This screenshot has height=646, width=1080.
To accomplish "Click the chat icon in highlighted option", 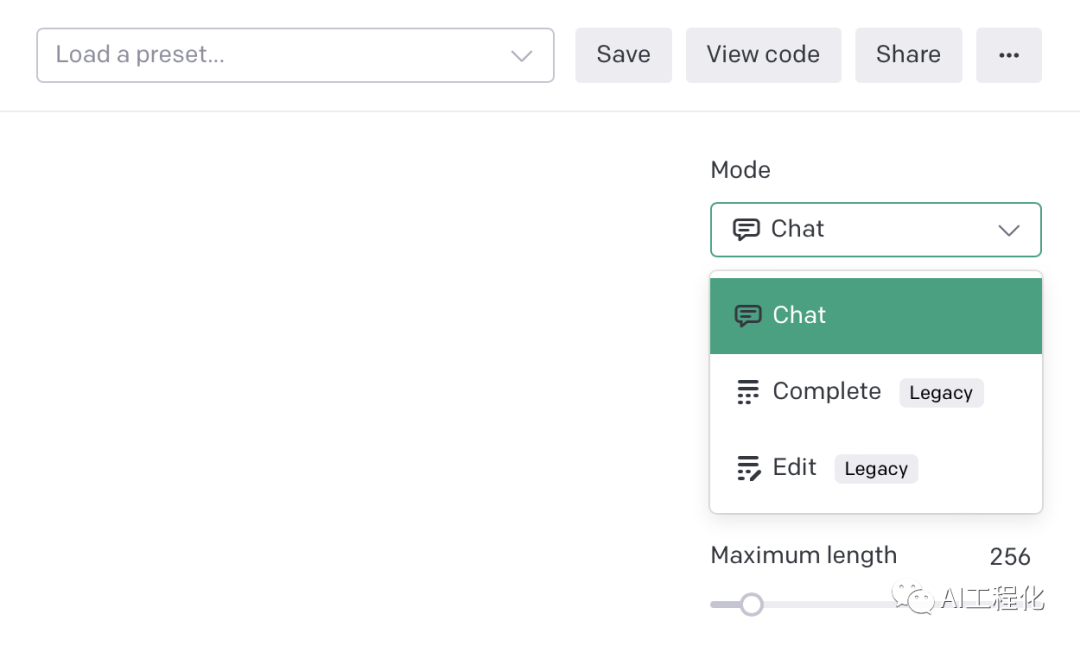I will pyautogui.click(x=748, y=316).
